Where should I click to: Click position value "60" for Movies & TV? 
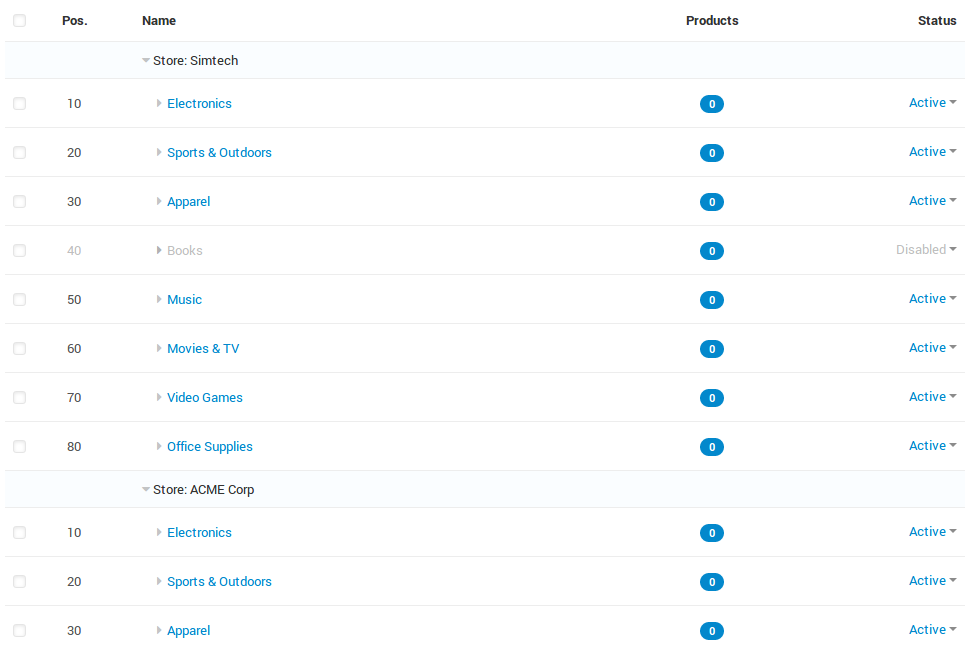point(74,348)
